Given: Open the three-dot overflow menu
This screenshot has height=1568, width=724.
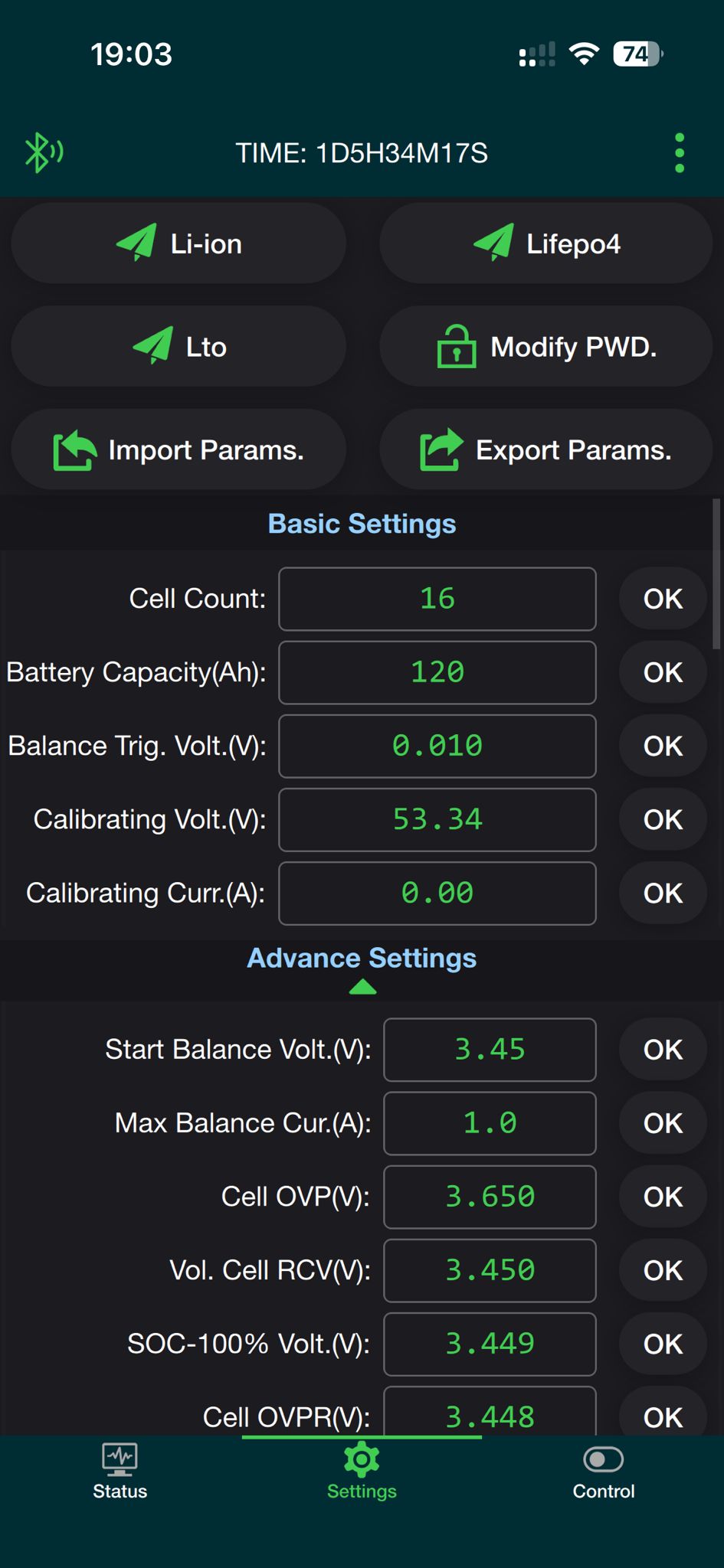Looking at the screenshot, I should [679, 152].
